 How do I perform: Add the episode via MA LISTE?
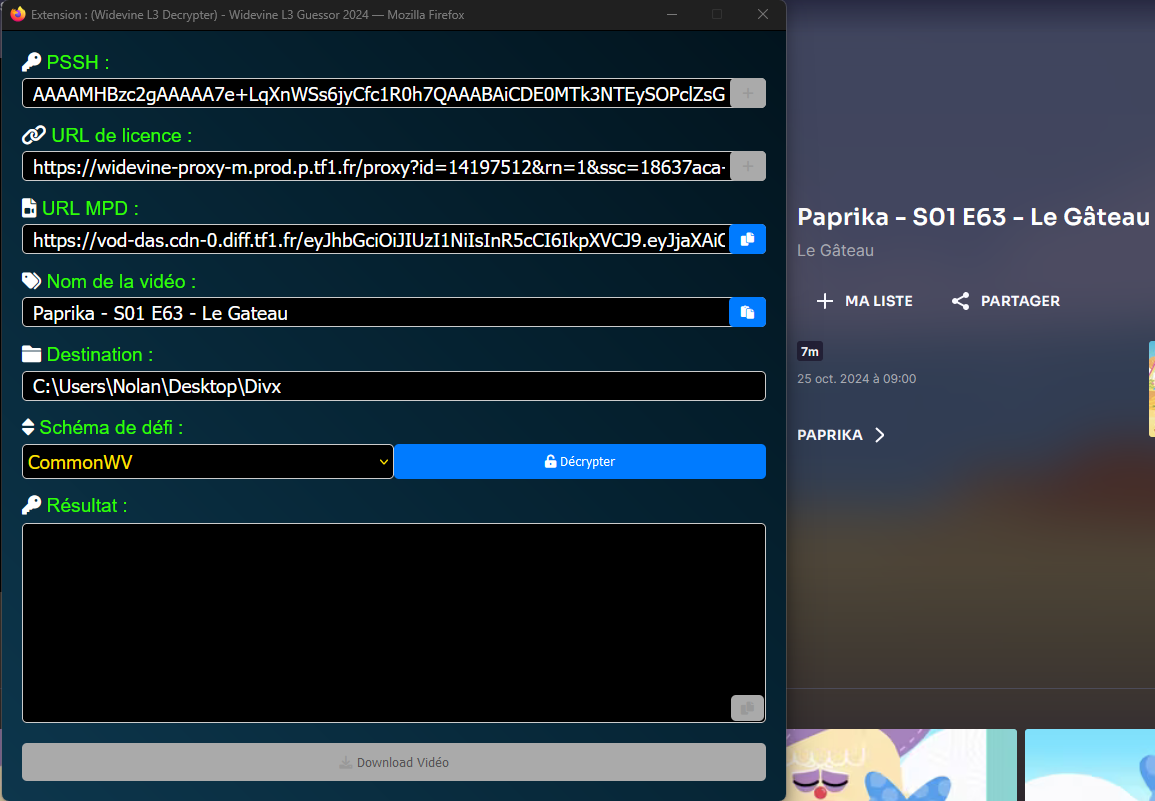pyautogui.click(x=865, y=301)
